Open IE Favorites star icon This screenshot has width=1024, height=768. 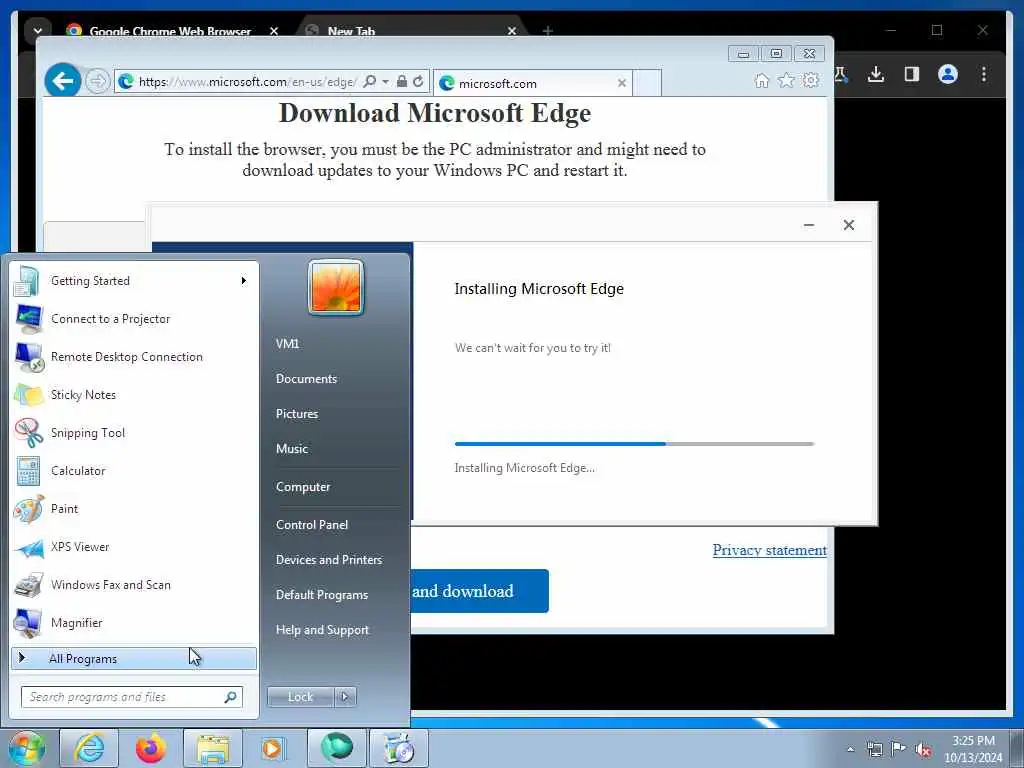click(x=786, y=80)
